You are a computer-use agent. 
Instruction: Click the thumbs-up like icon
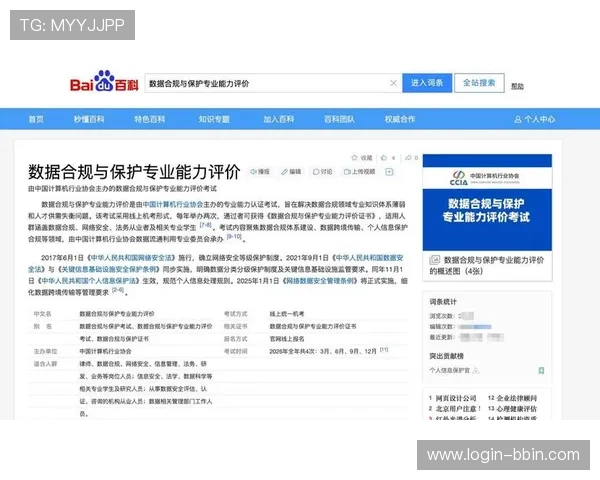(x=384, y=158)
